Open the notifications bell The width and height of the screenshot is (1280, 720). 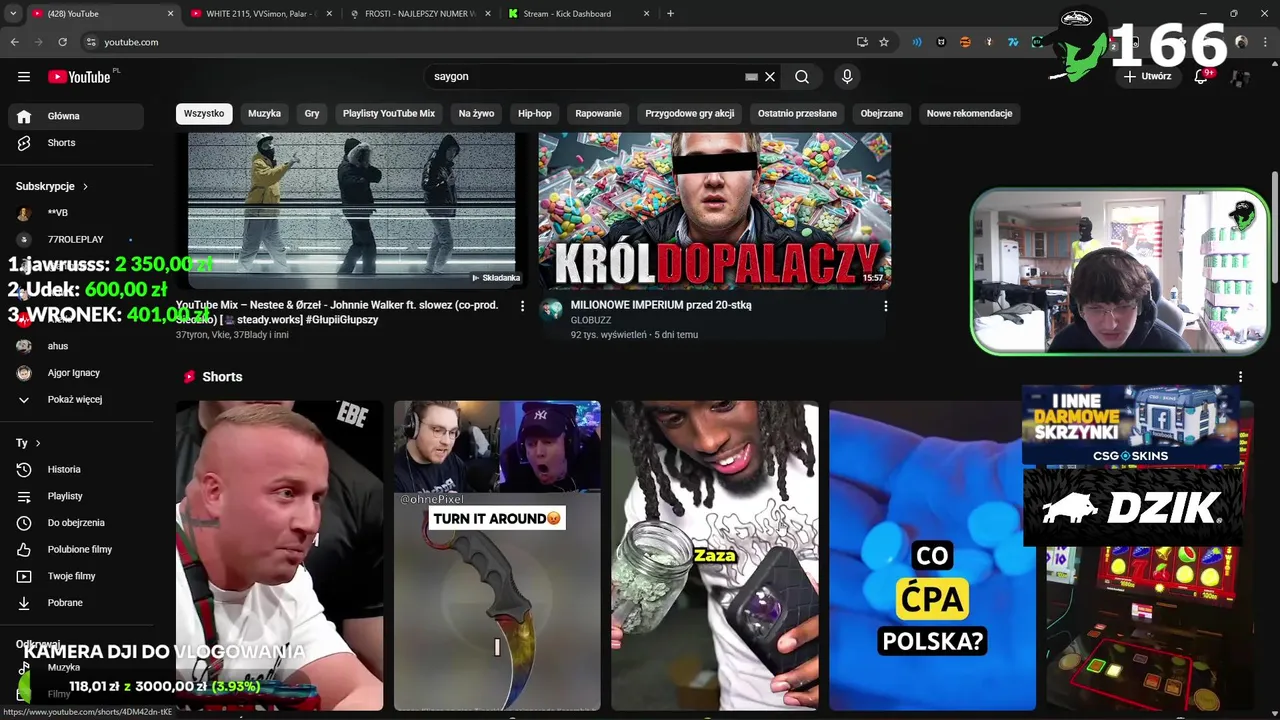click(x=1202, y=76)
